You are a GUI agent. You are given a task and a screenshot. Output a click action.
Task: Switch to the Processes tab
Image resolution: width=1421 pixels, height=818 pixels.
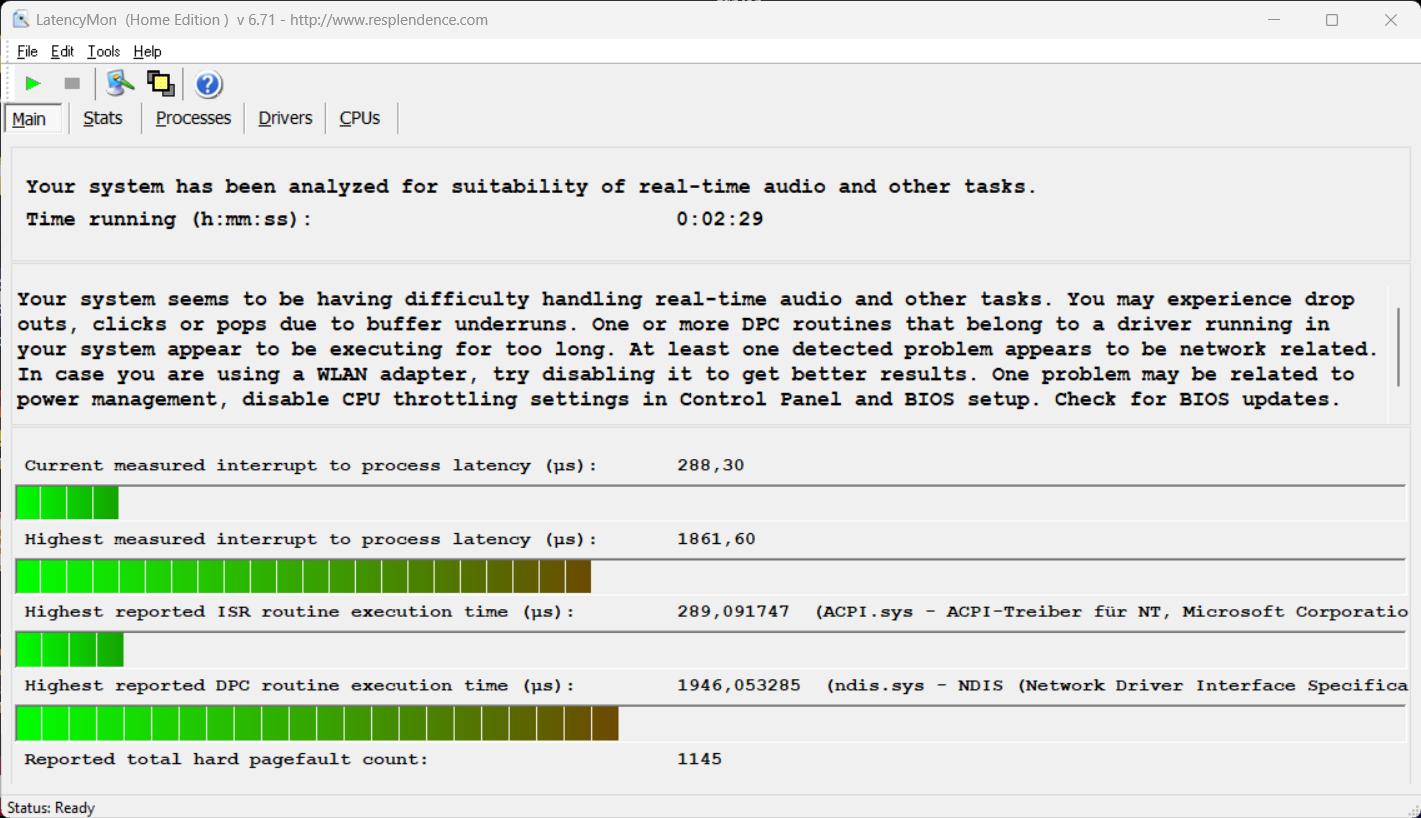(x=193, y=118)
